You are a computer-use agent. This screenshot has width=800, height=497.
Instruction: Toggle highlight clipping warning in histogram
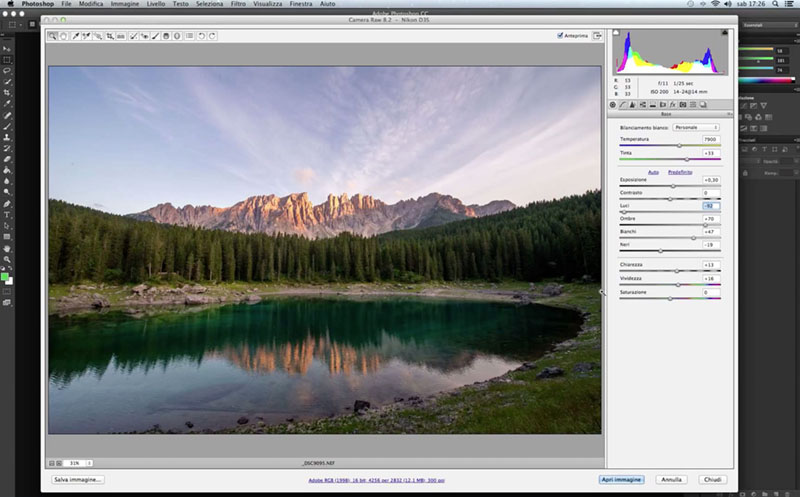click(x=724, y=33)
